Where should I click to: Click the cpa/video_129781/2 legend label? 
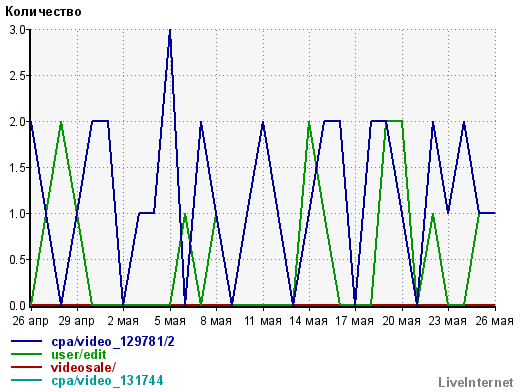pyautogui.click(x=113, y=342)
